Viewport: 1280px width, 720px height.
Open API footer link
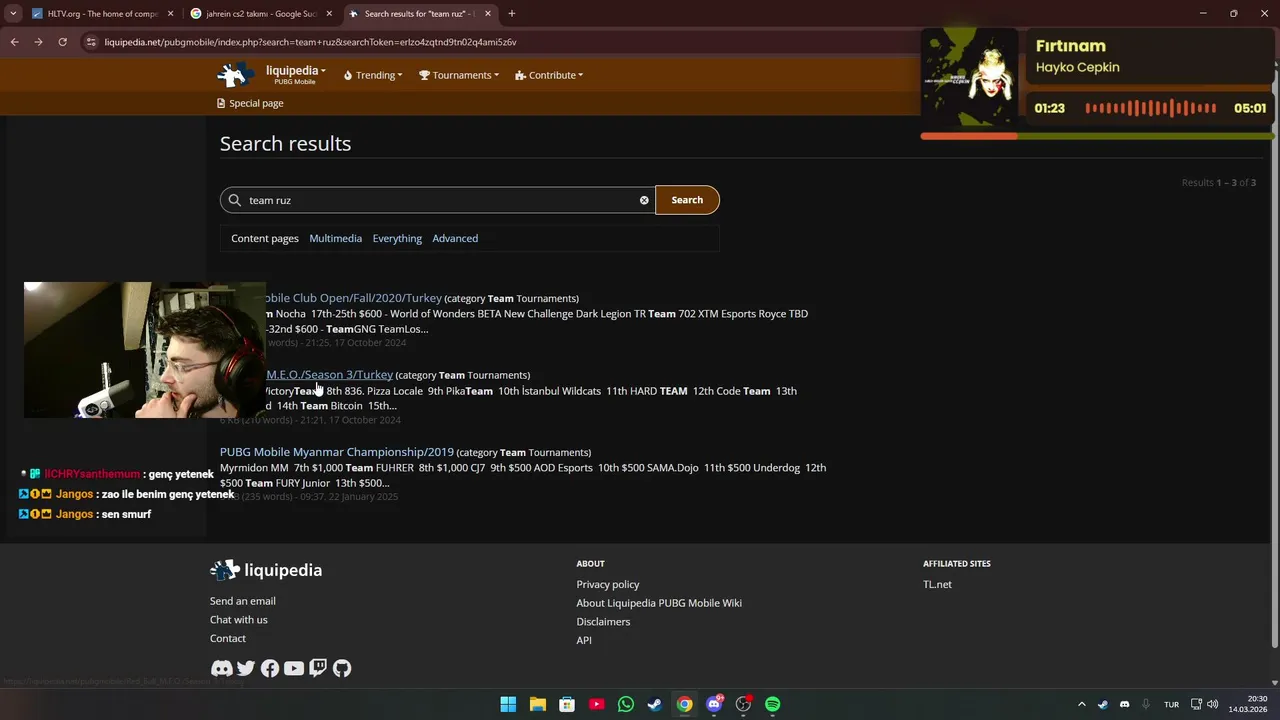click(x=584, y=640)
